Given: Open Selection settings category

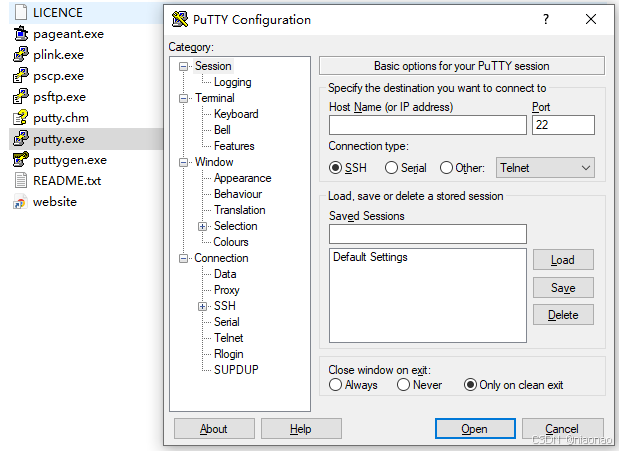Looking at the screenshot, I should (236, 226).
